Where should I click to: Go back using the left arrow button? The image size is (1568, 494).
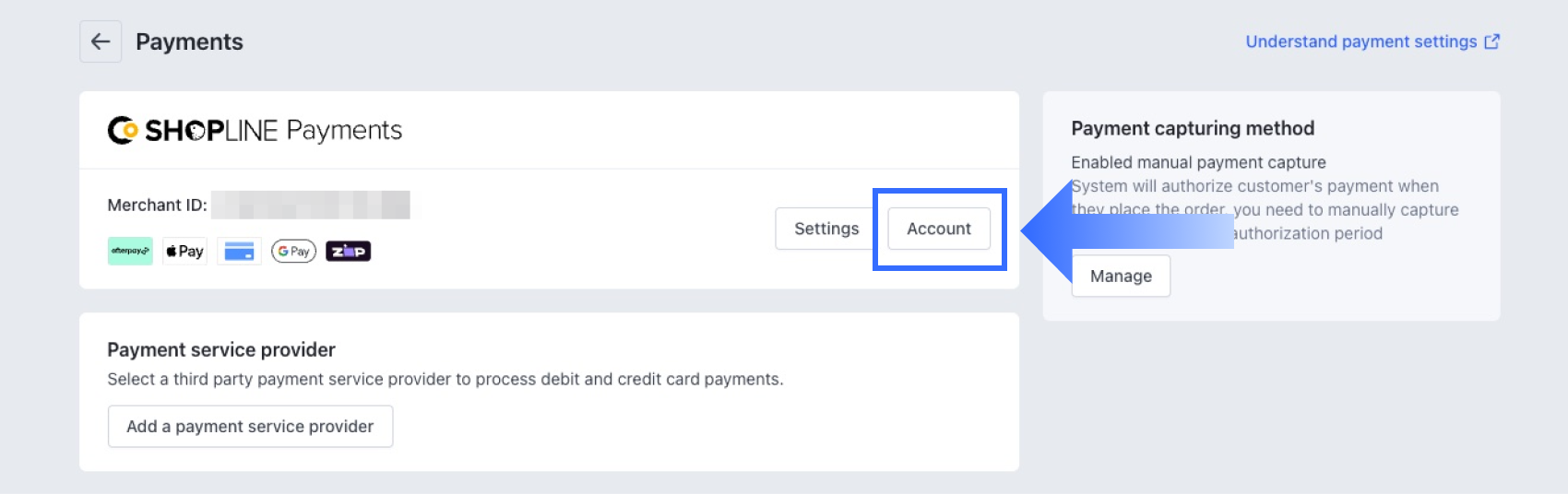pyautogui.click(x=101, y=41)
